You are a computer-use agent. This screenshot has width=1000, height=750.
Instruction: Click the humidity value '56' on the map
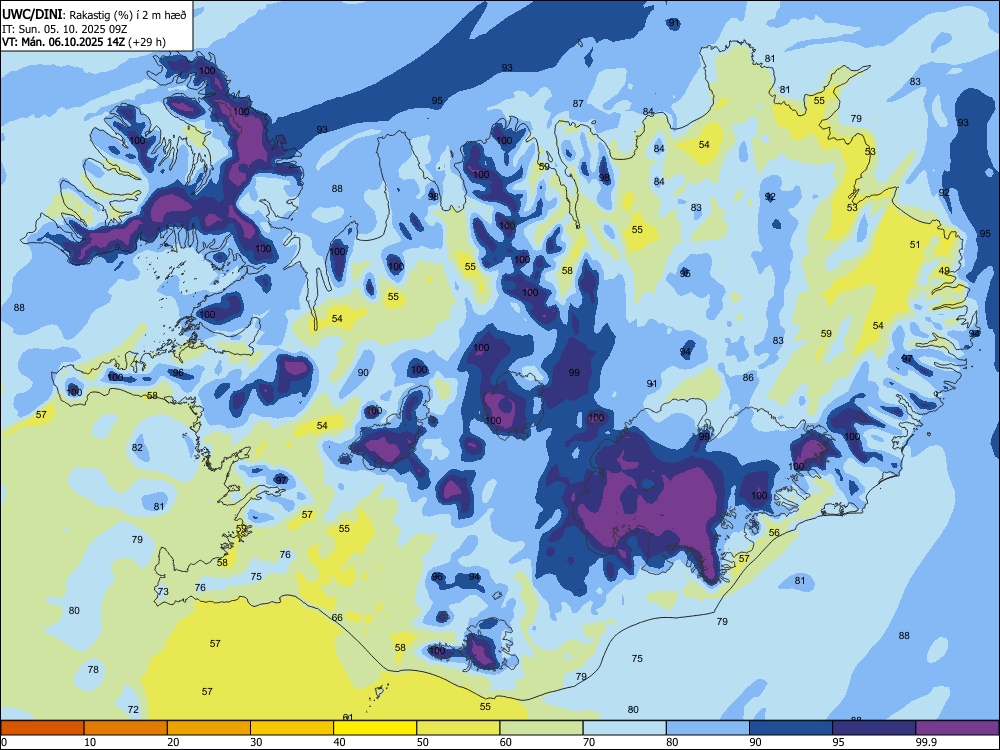tap(774, 533)
